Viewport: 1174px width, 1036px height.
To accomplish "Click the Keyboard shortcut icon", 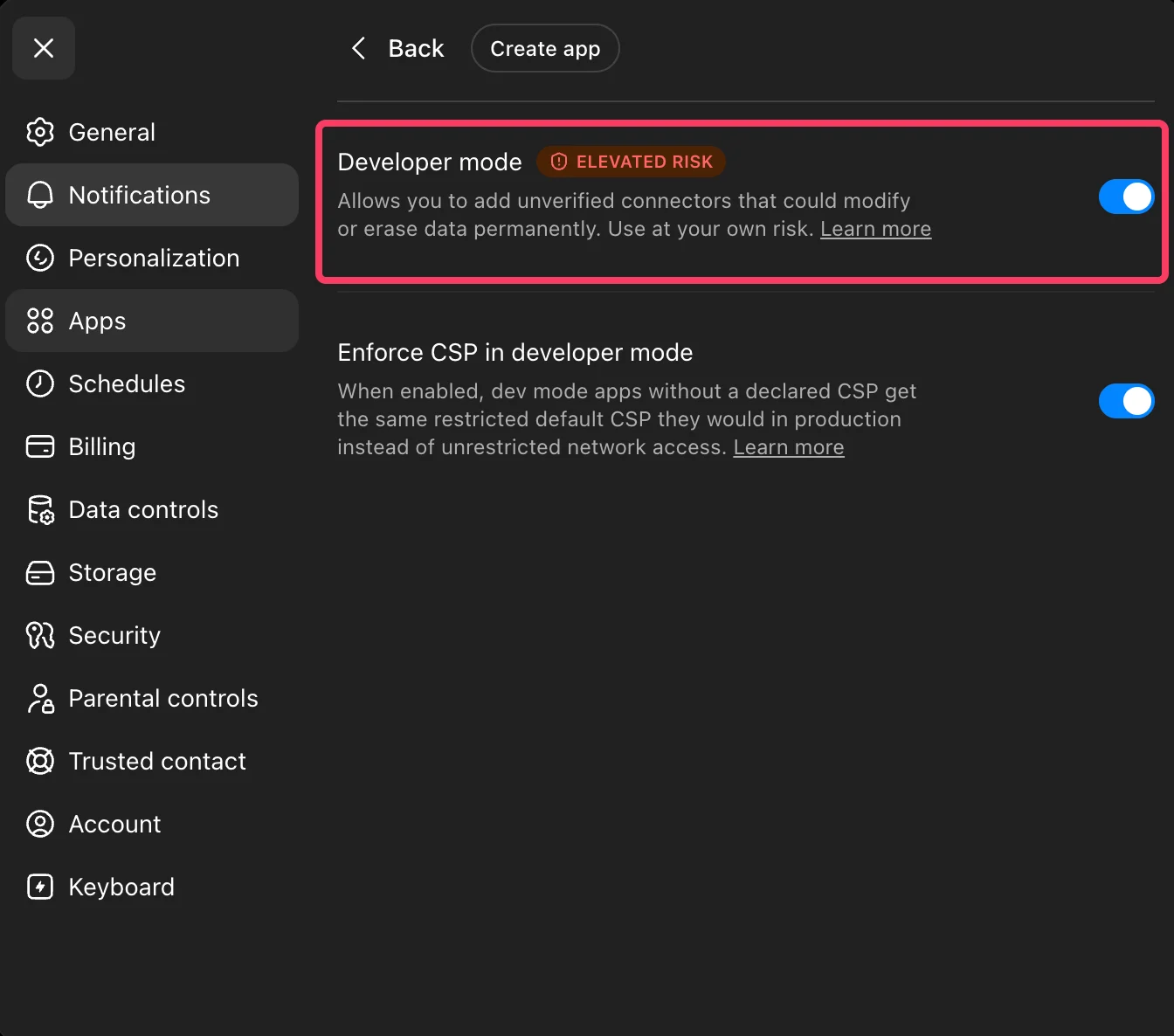I will pyautogui.click(x=40, y=887).
